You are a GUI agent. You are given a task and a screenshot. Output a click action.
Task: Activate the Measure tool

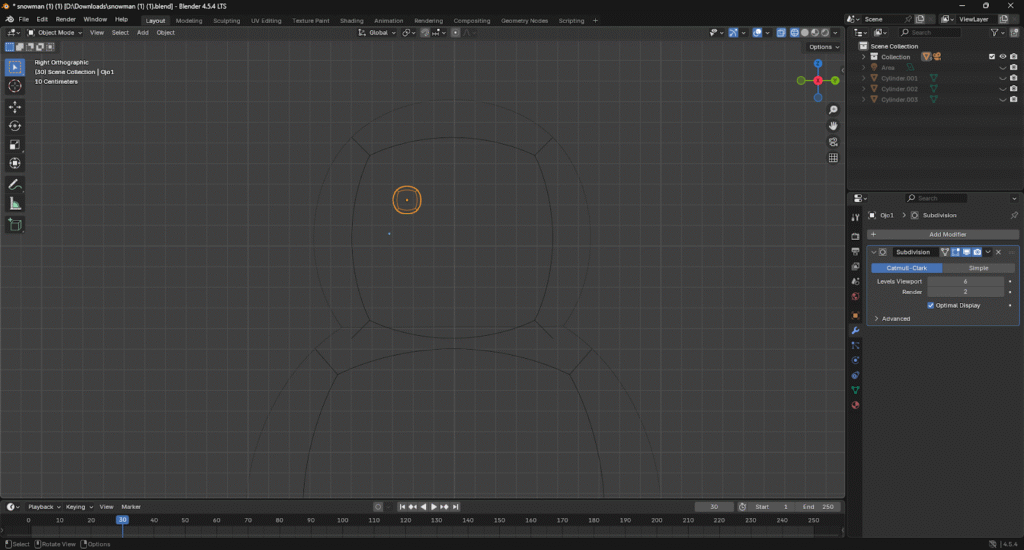15,204
